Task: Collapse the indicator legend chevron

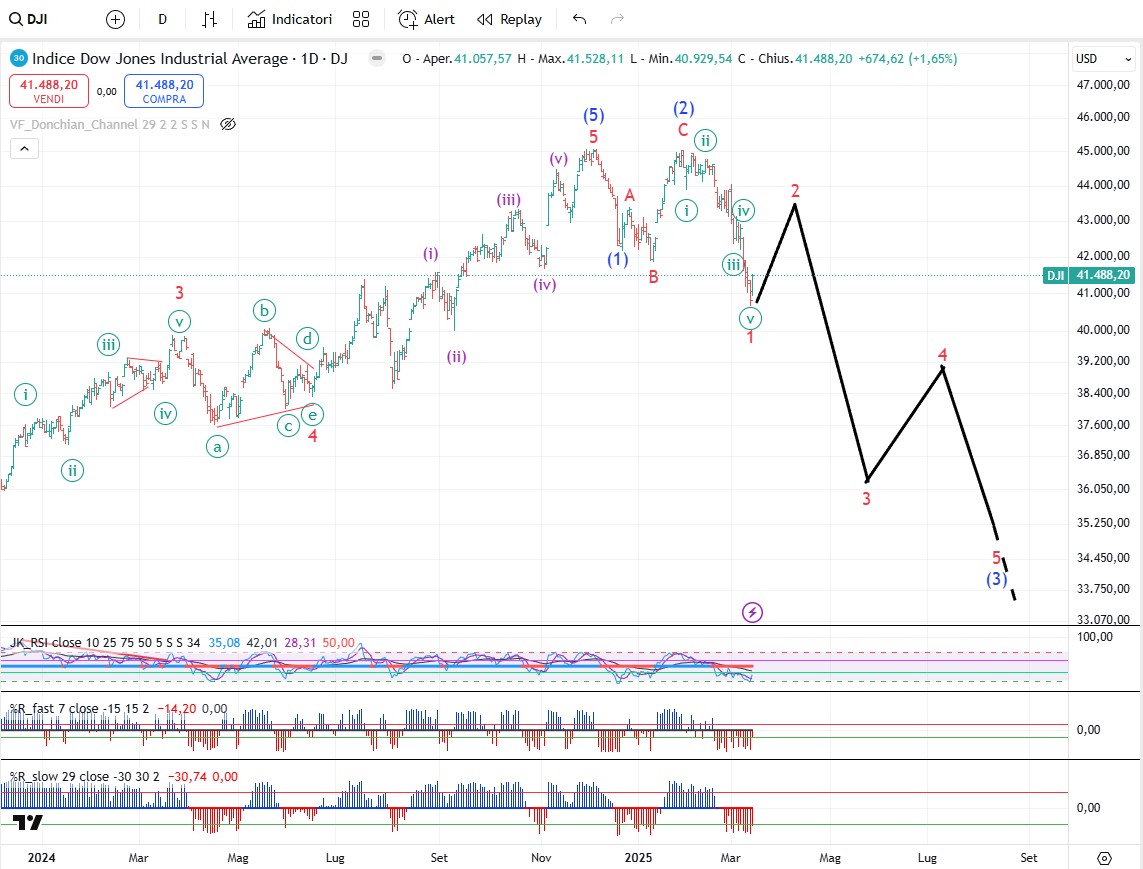Action: pyautogui.click(x=24, y=149)
